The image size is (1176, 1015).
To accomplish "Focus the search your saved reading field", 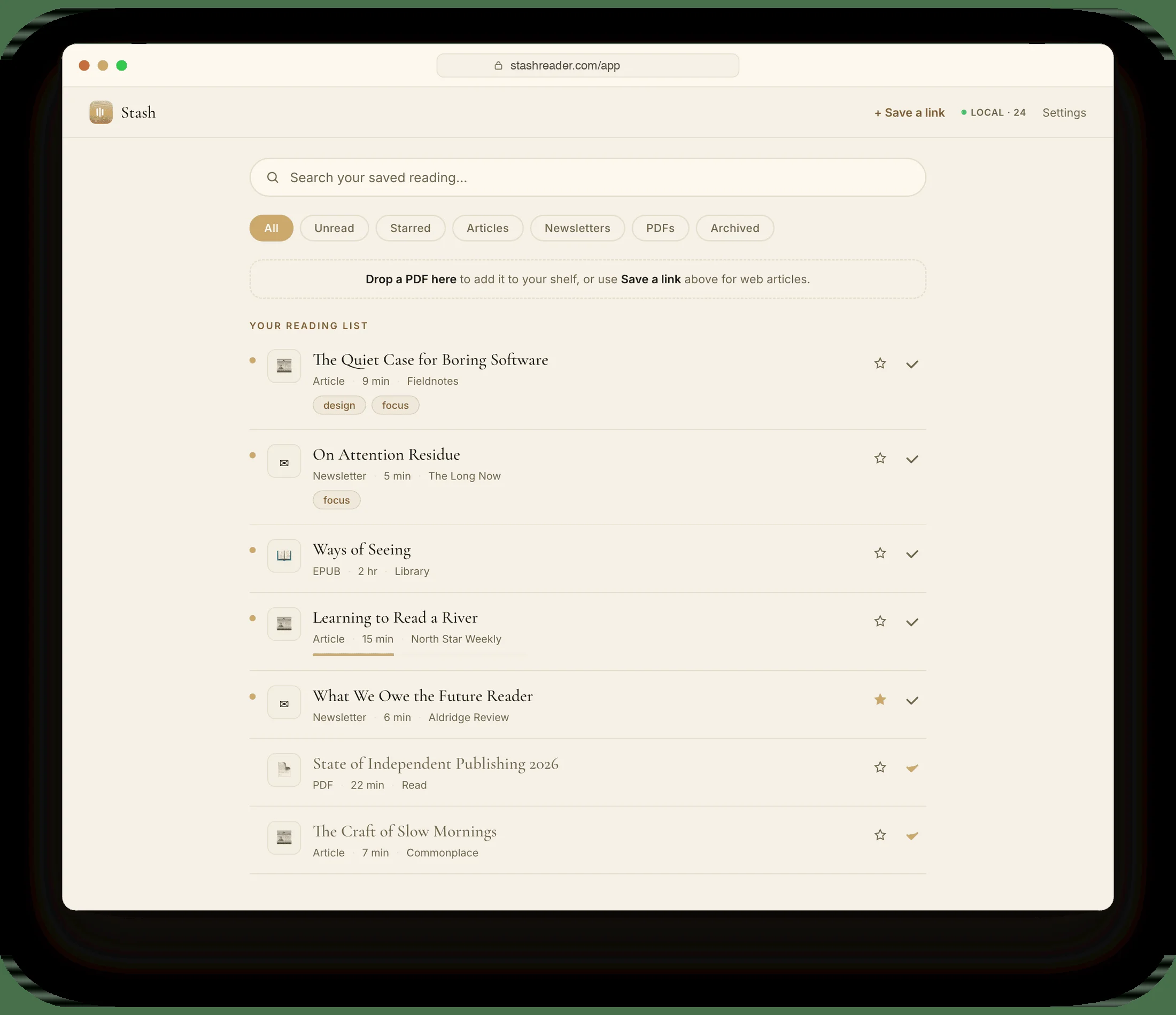I will click(587, 177).
